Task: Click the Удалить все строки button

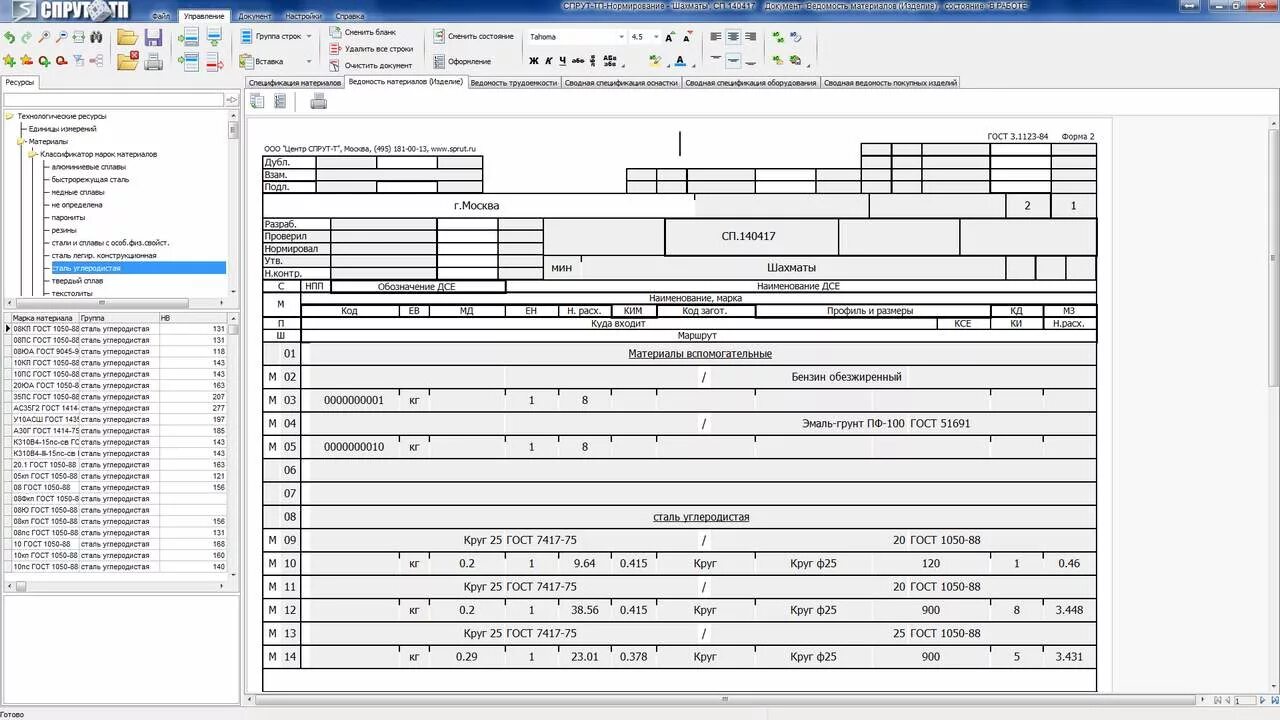Action: coord(371,49)
